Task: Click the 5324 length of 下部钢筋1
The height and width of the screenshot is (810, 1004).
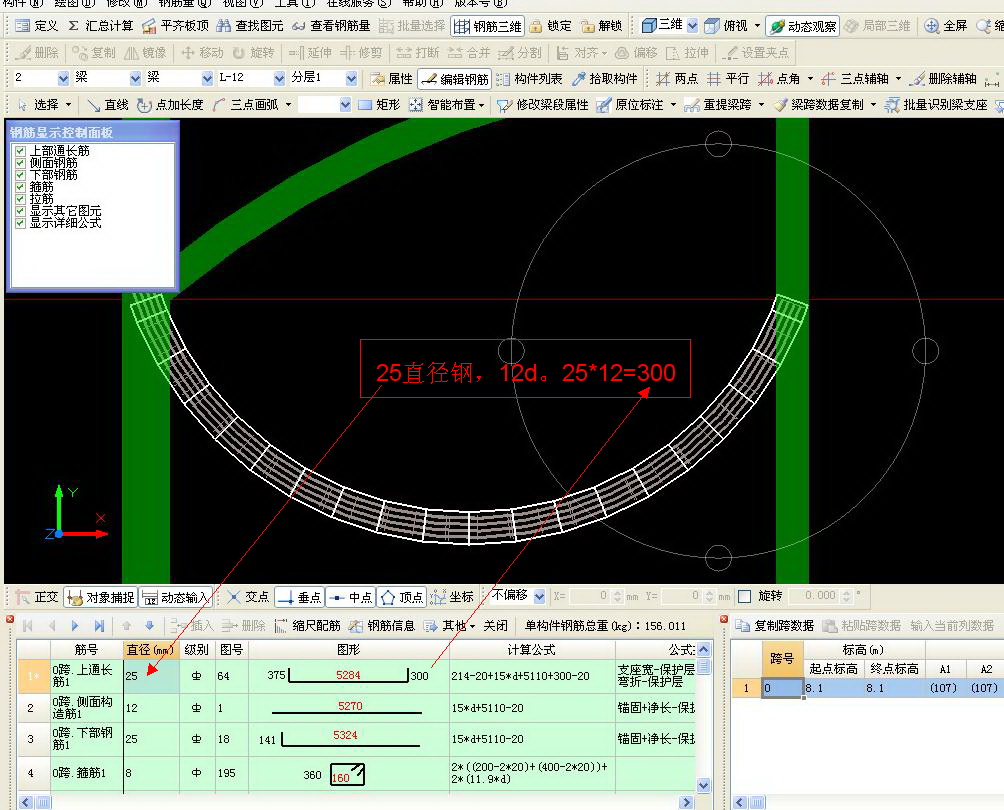Action: click(x=345, y=735)
